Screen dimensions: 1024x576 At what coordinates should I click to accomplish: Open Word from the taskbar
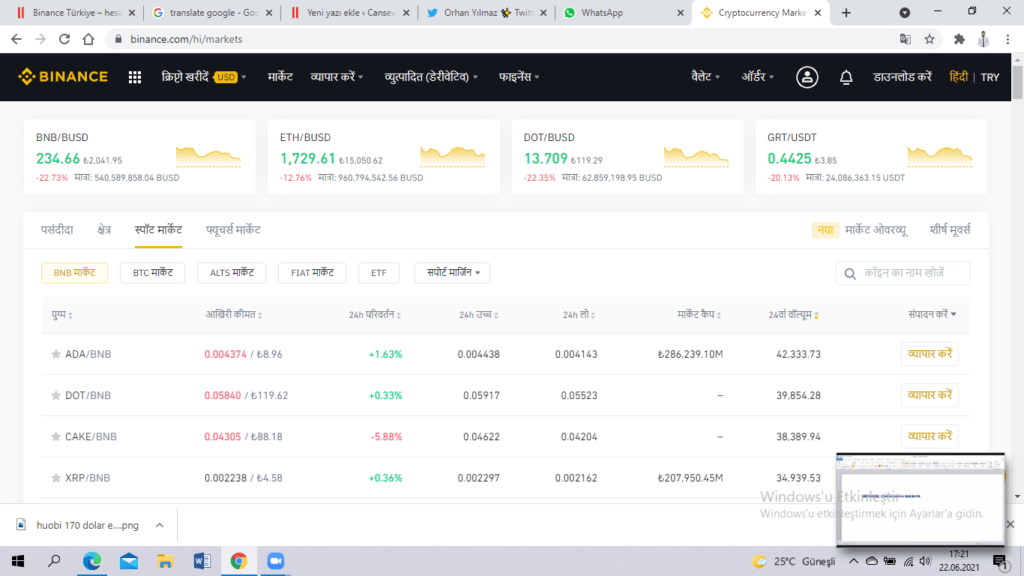click(x=202, y=561)
